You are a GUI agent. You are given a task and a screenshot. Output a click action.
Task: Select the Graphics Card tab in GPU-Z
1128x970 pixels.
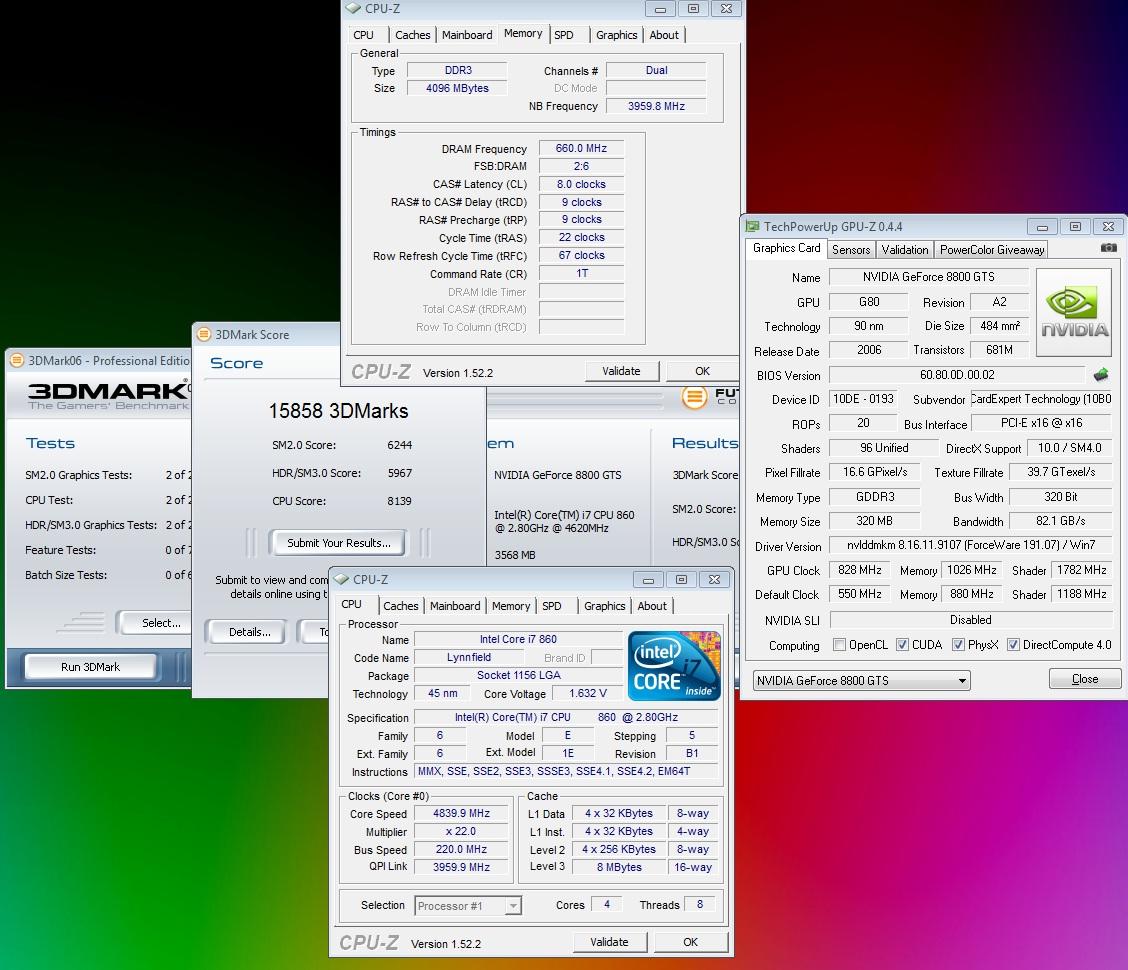[786, 248]
